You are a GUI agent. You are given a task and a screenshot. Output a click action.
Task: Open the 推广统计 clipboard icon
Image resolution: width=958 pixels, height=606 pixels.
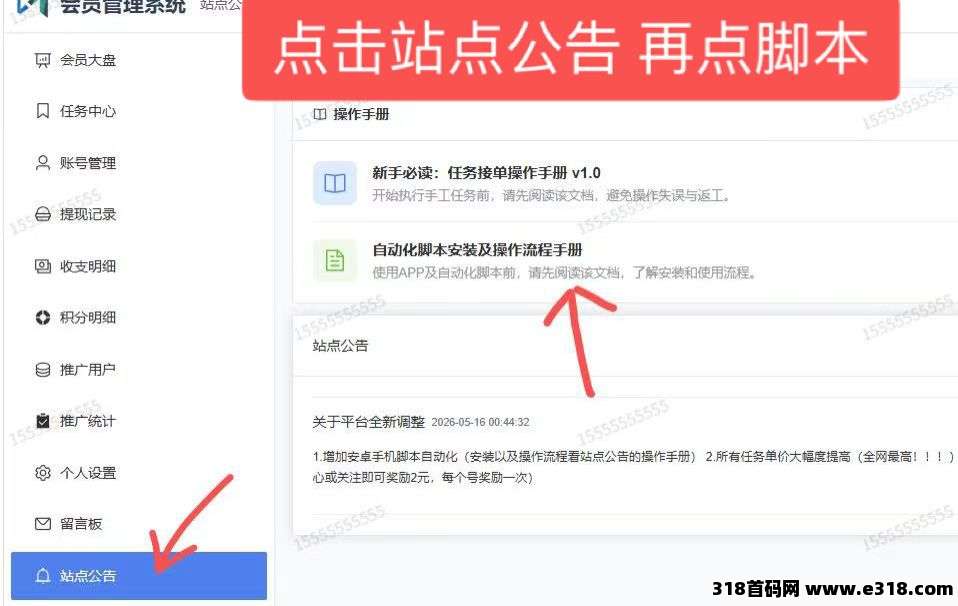(x=42, y=420)
